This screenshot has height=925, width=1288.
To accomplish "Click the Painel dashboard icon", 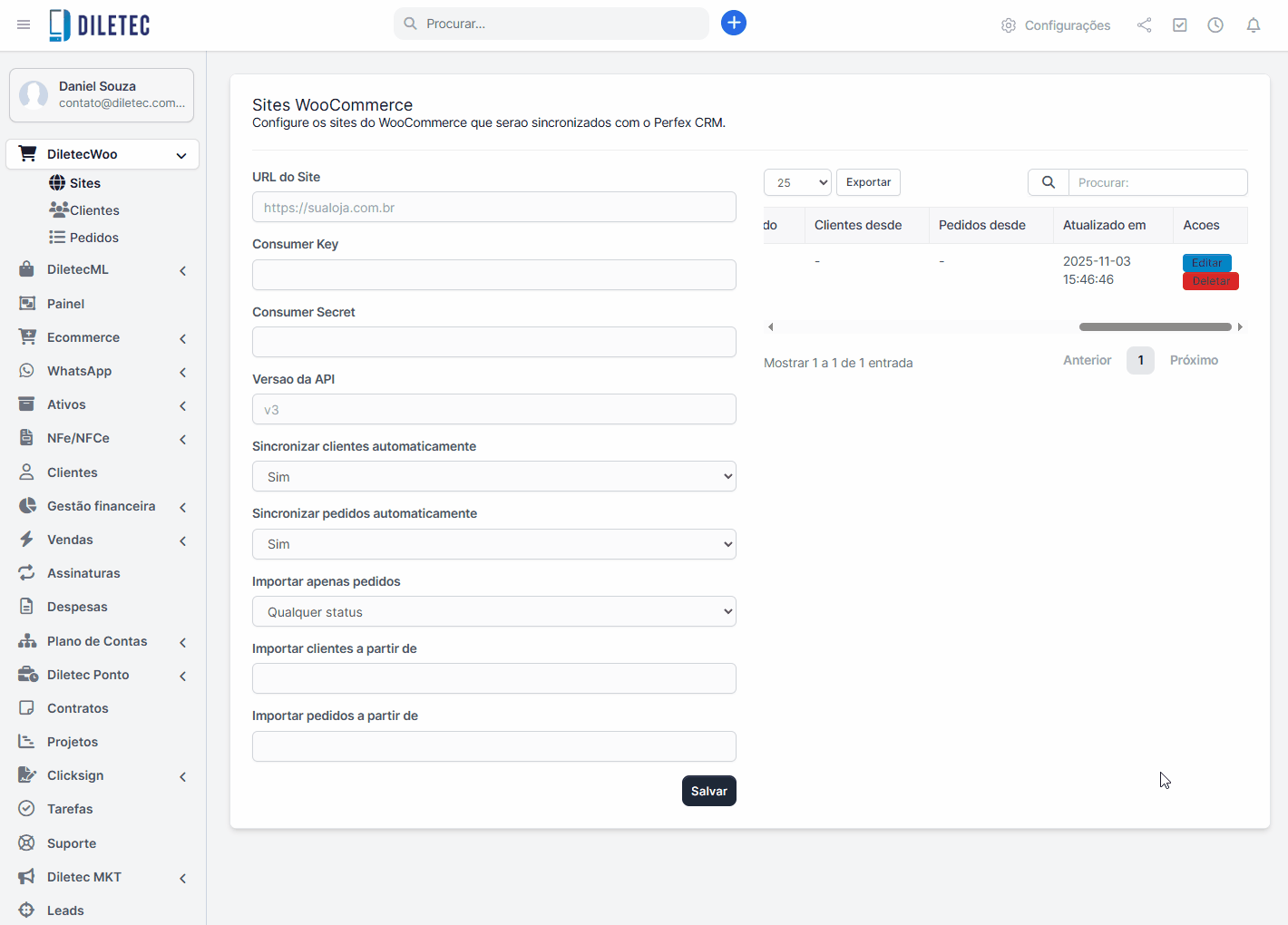I will (x=27, y=303).
